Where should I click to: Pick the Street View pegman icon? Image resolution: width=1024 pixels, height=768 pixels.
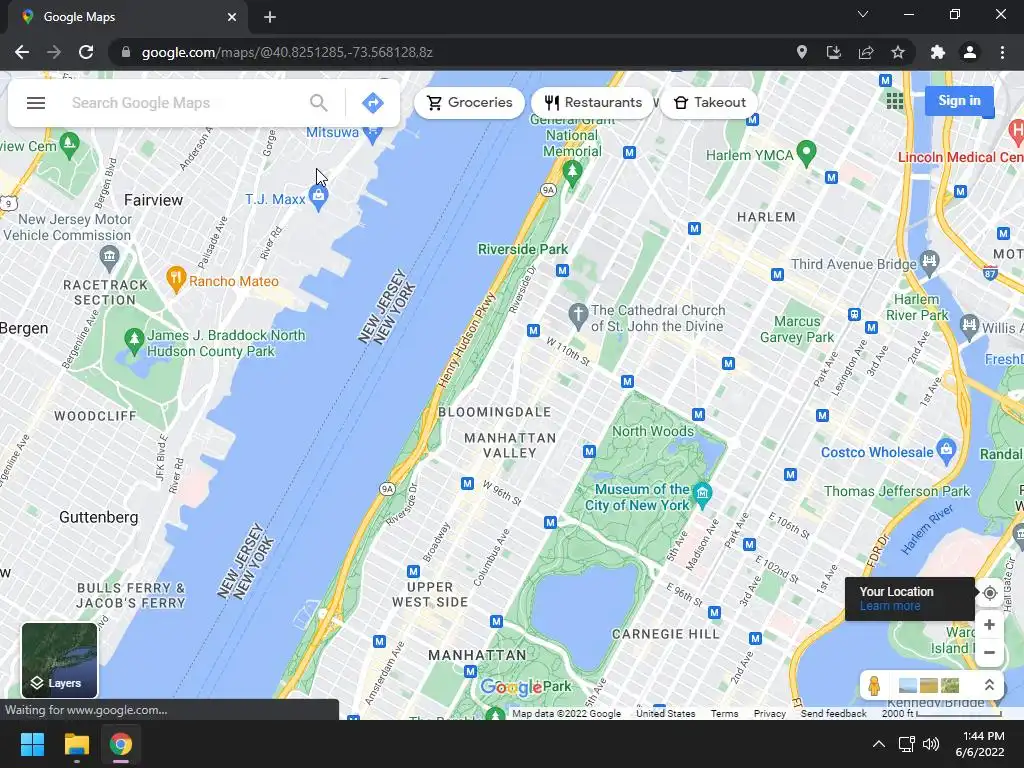[874, 686]
